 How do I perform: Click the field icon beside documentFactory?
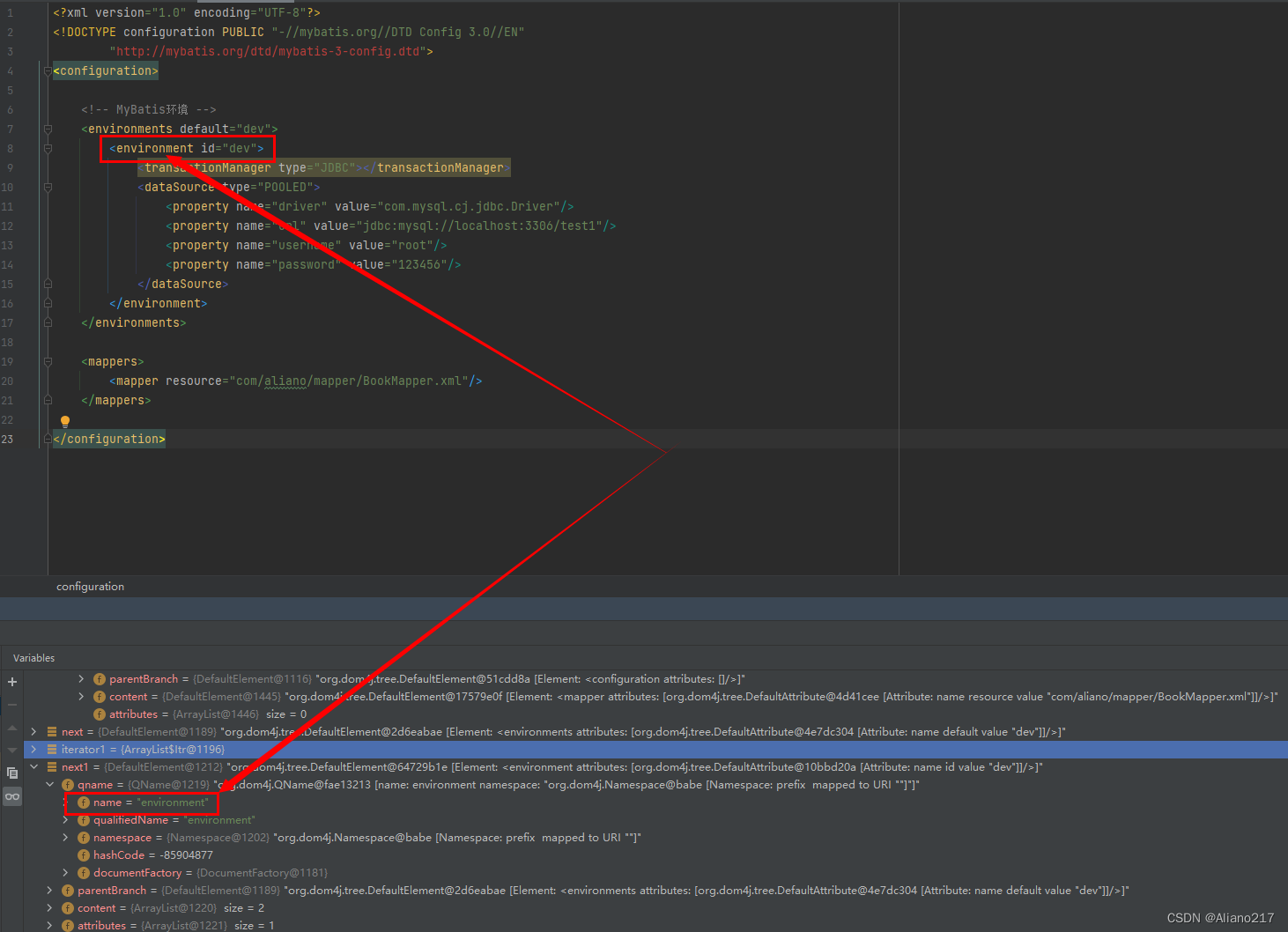pyautogui.click(x=84, y=873)
